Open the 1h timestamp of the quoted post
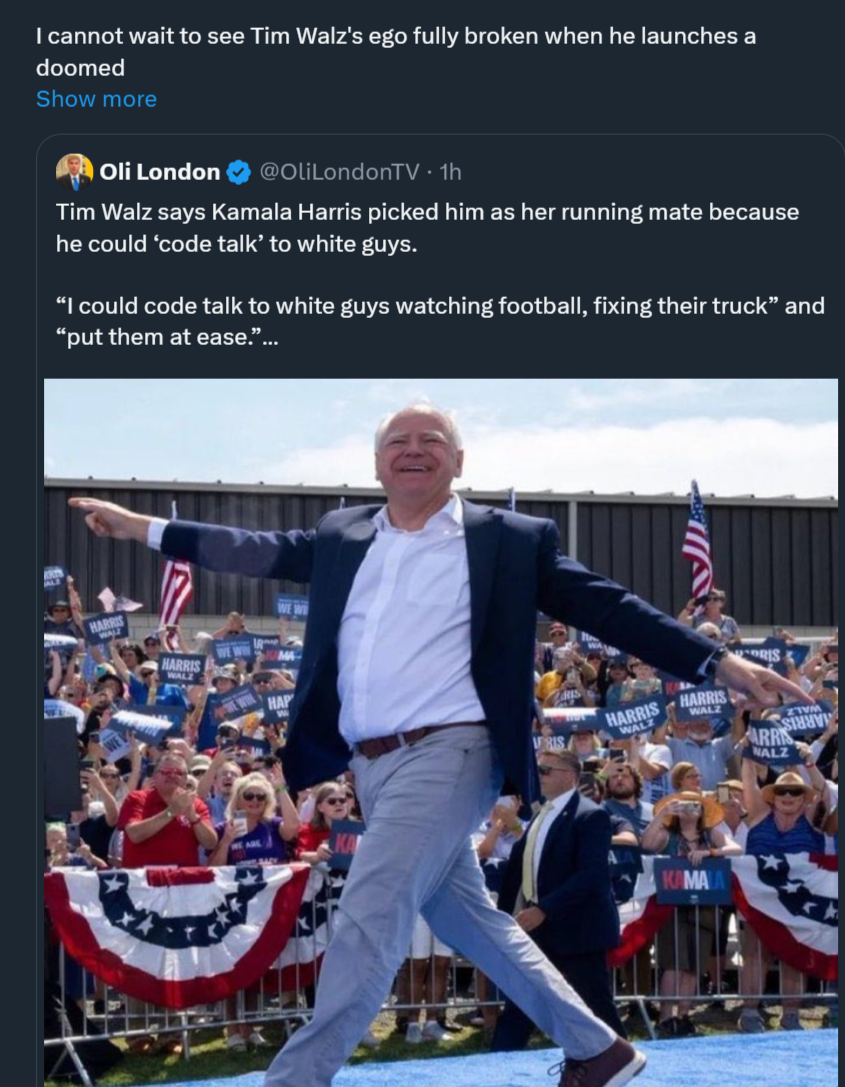845x1087 pixels. (451, 172)
